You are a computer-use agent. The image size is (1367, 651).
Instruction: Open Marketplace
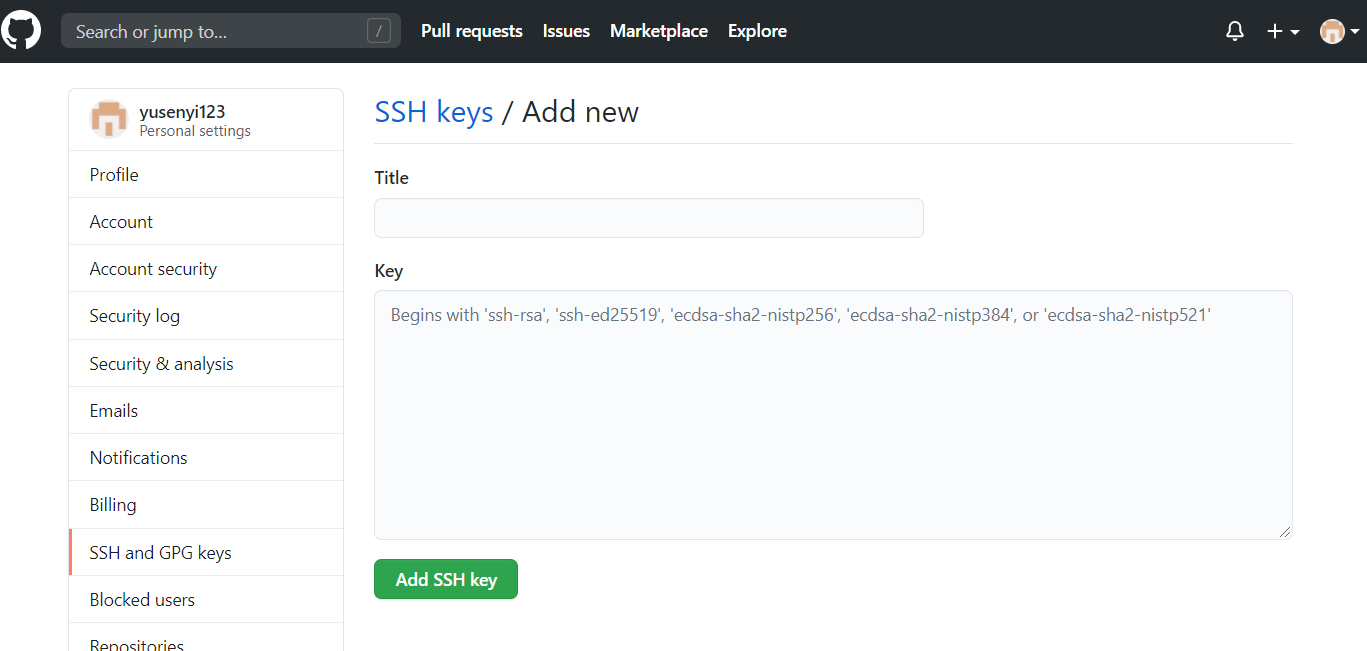[x=659, y=31]
